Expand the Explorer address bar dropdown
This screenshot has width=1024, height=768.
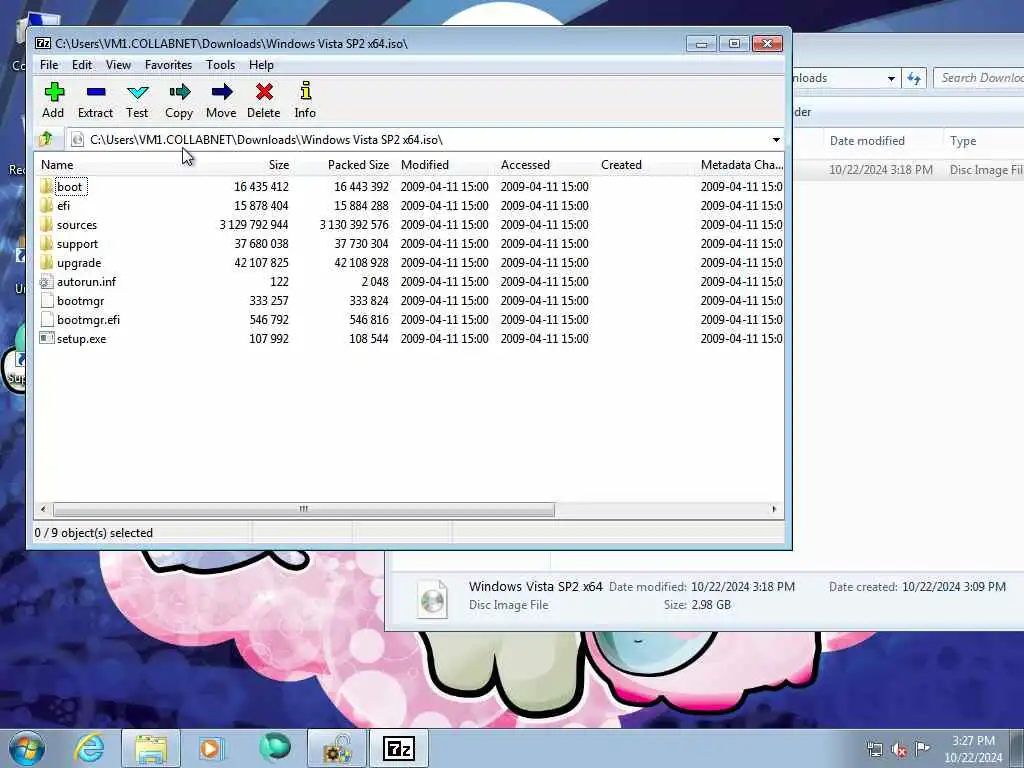(891, 78)
